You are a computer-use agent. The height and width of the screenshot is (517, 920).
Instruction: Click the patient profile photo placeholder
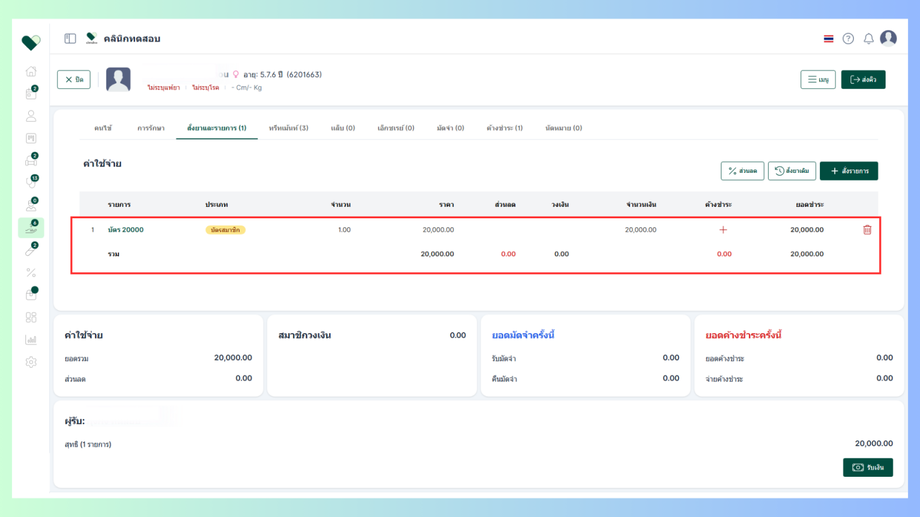pyautogui.click(x=118, y=79)
